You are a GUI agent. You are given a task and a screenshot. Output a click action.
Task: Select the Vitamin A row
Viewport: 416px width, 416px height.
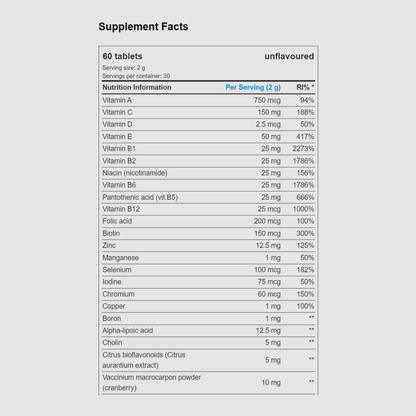tap(208, 100)
